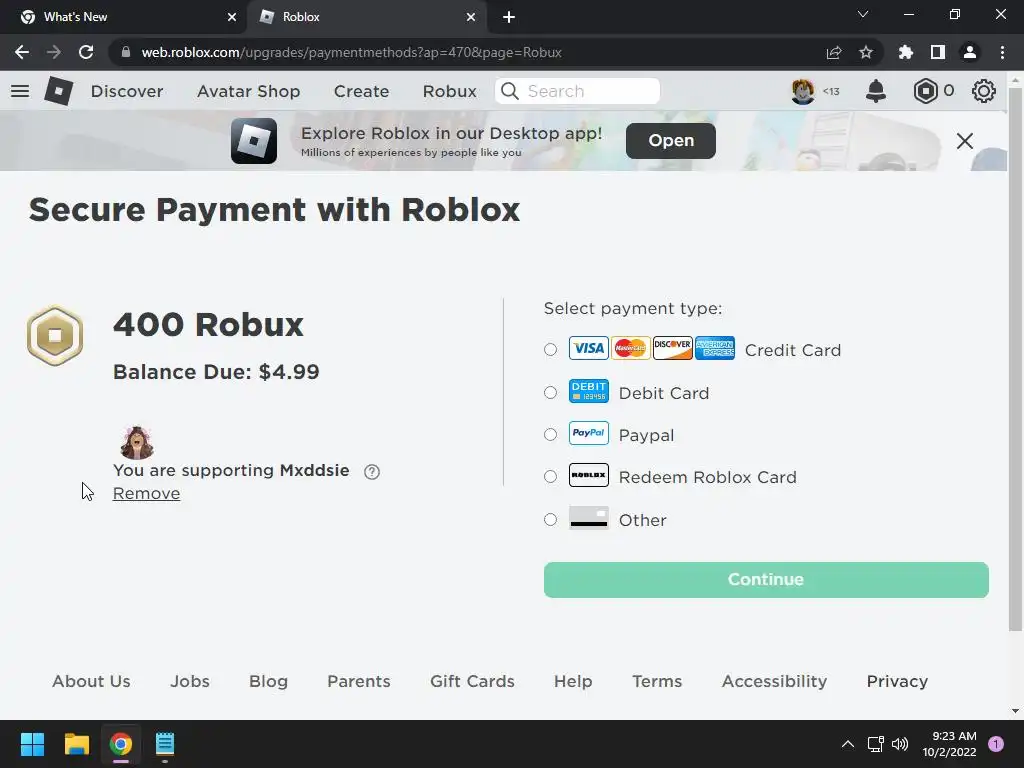Screen dimensions: 1024x768
Task: Close the Desktop app banner
Action: (x=965, y=140)
